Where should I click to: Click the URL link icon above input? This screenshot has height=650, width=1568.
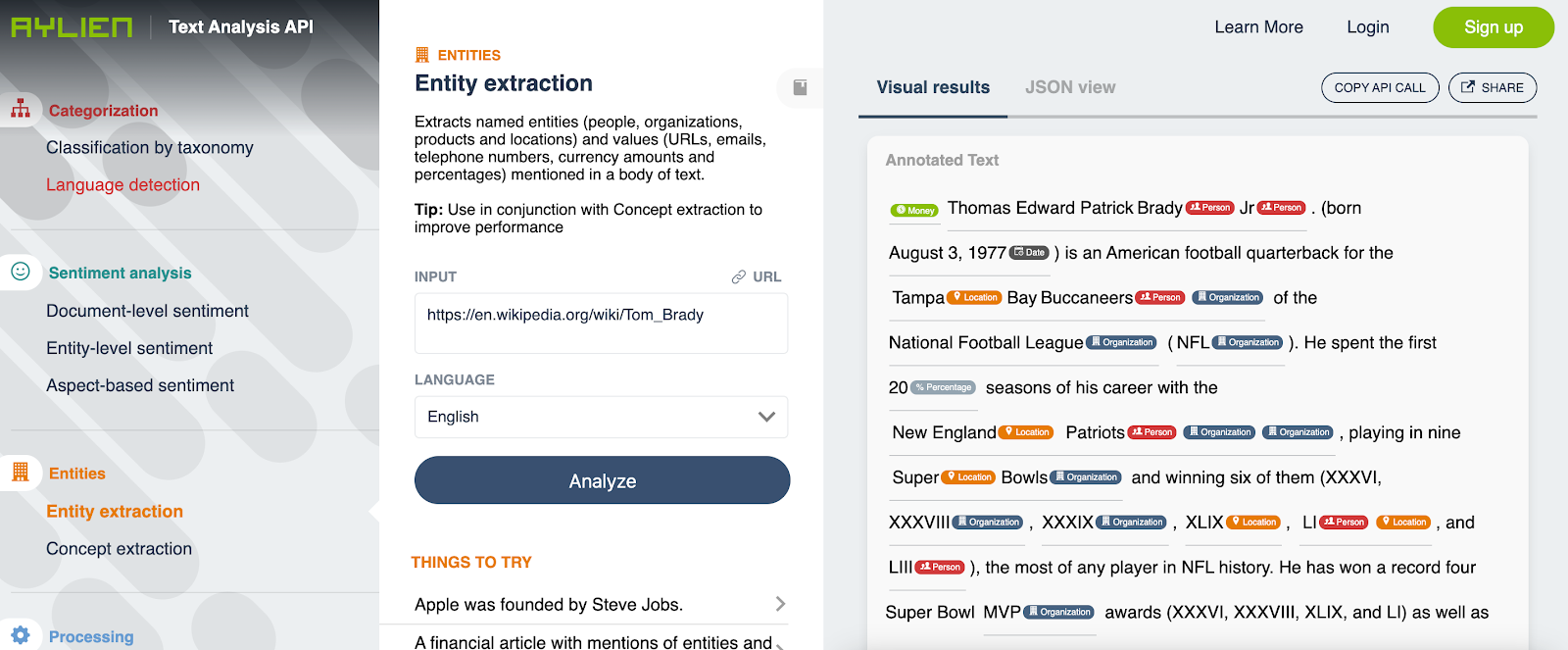(739, 277)
